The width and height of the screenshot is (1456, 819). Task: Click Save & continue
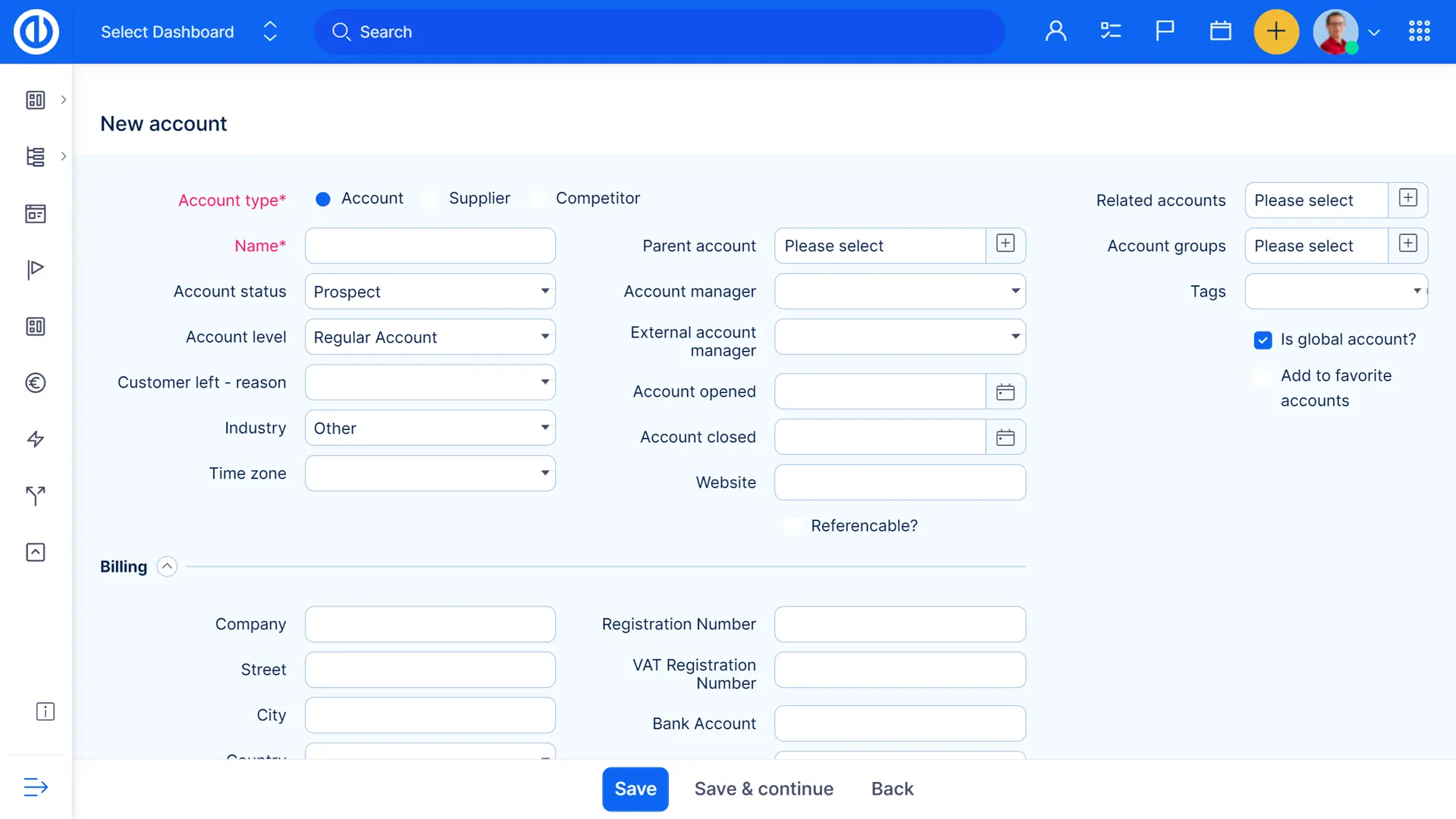[764, 789]
